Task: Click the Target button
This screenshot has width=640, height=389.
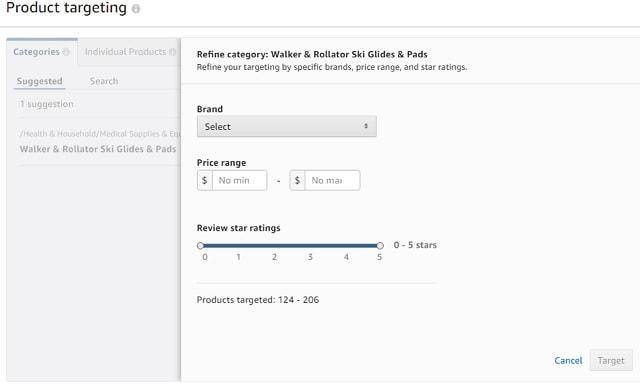Action: pyautogui.click(x=611, y=360)
